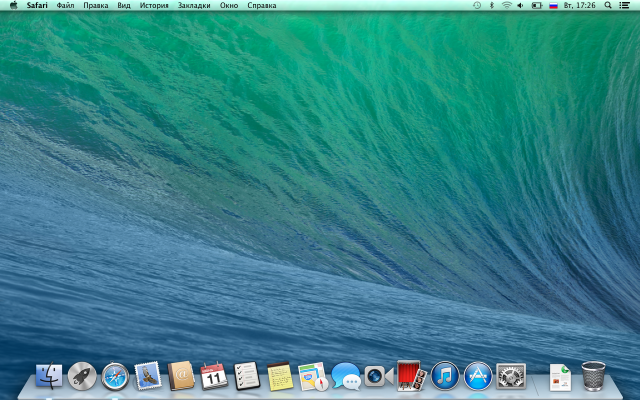Open Finder from the Dock
The height and width of the screenshot is (400, 640).
pyautogui.click(x=49, y=376)
